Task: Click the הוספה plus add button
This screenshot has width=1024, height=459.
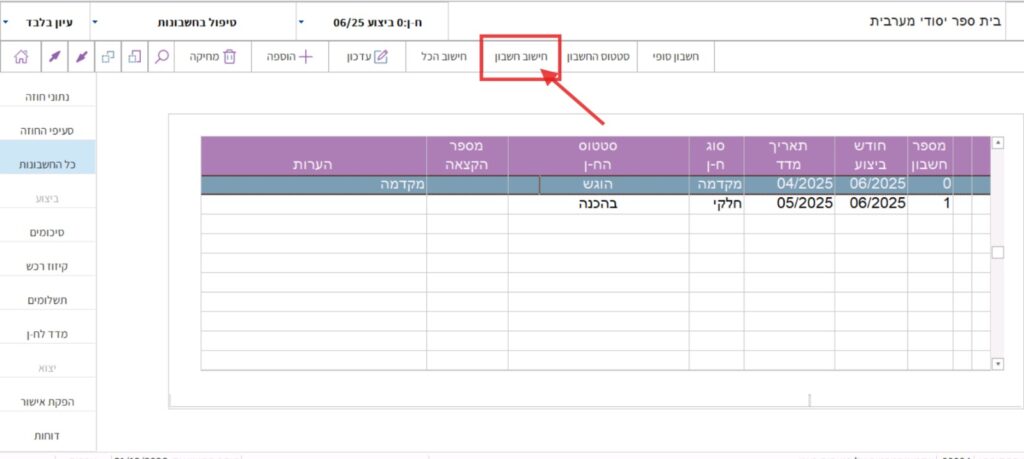Action: click(x=289, y=57)
